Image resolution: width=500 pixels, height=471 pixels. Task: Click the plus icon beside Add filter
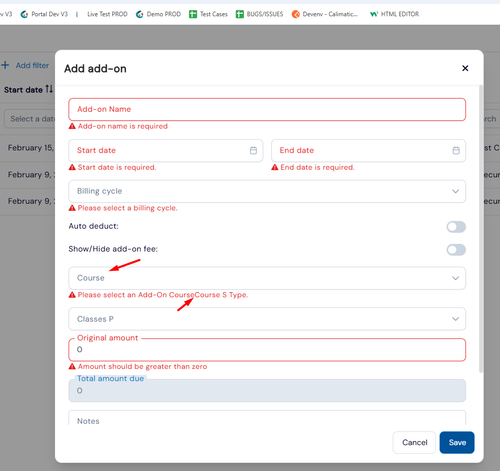coord(5,65)
